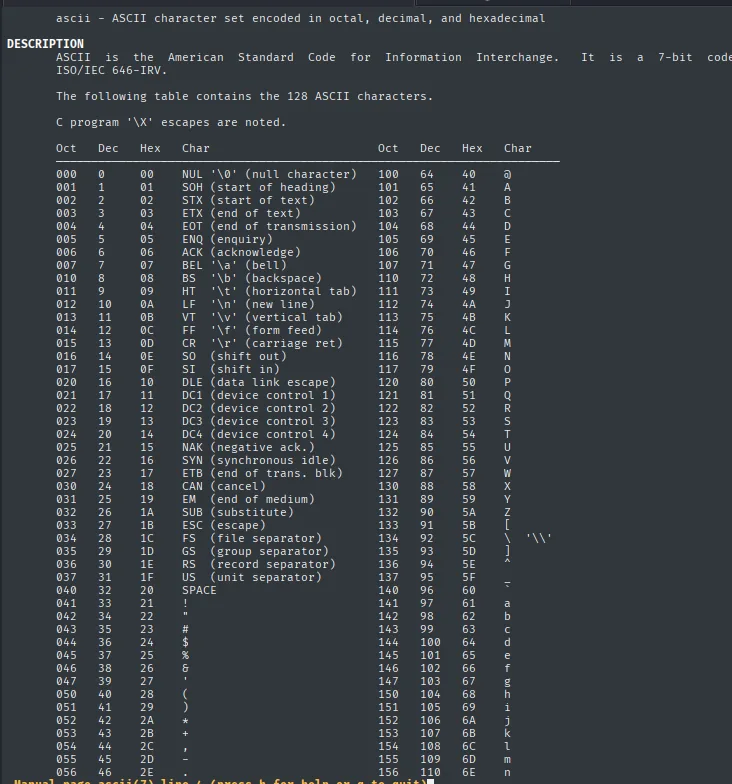Click the 'FS (file separator)' entry
The image size is (732, 784).
[x=252, y=538]
